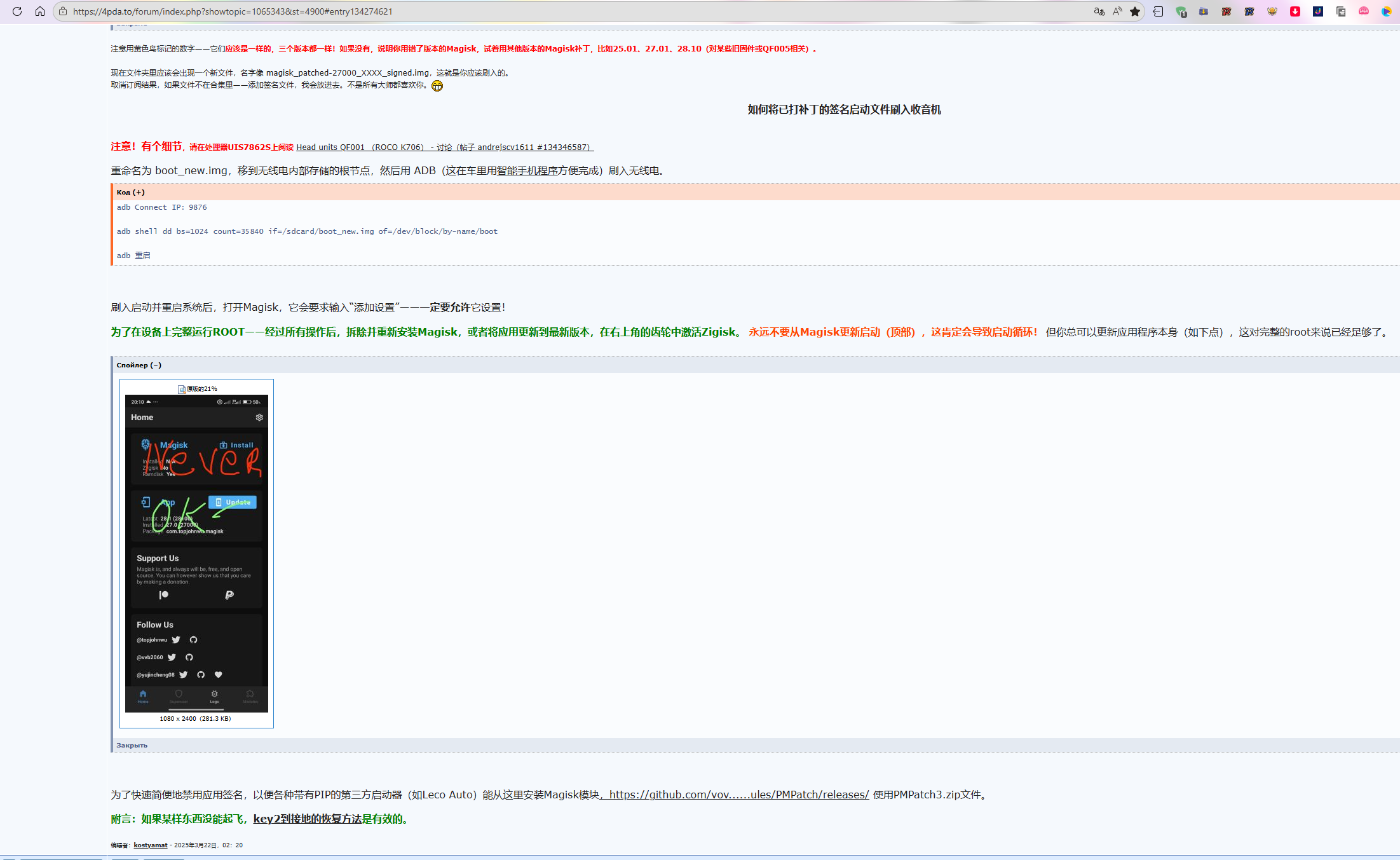The height and width of the screenshot is (860, 1400).
Task: Click the red 注意！有个细节 warning text
Action: (147, 147)
